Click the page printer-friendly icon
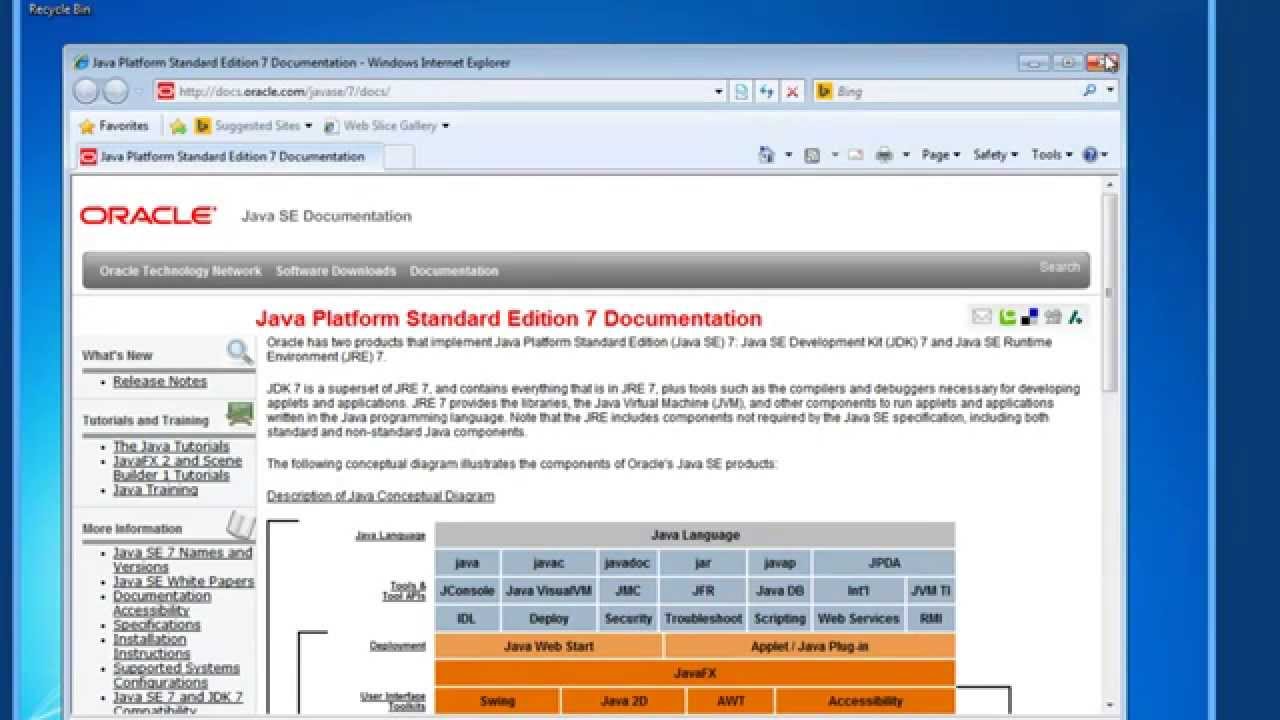The height and width of the screenshot is (720, 1280). 1053,317
